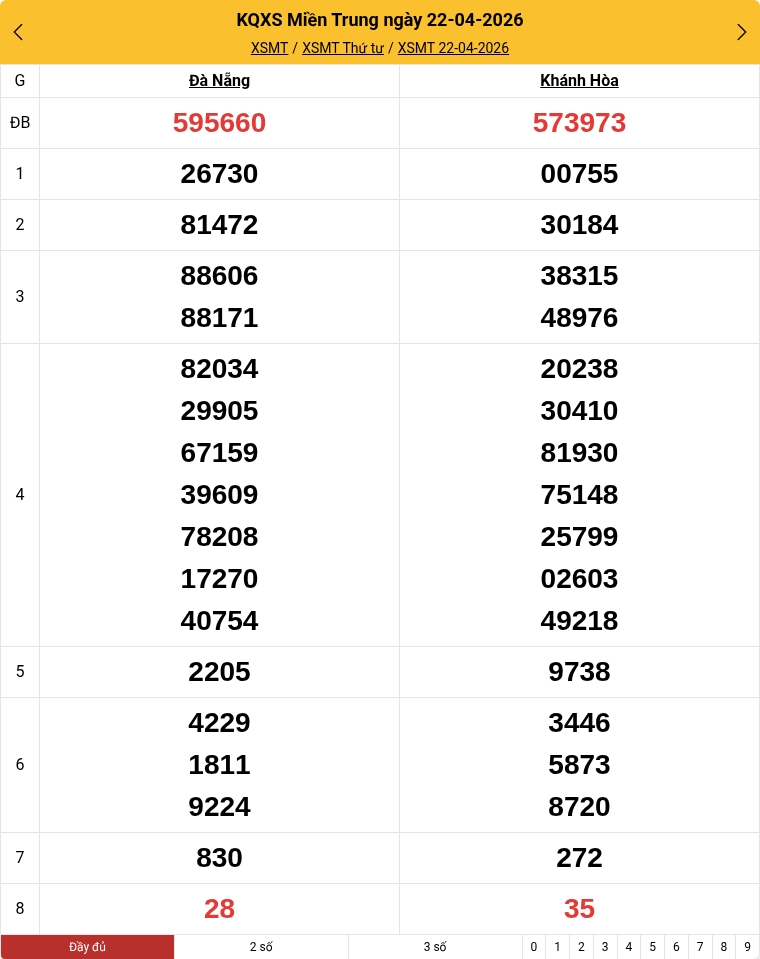Open the Đà Nẵng province header link
Screen dimensions: 760x959
[x=219, y=81]
